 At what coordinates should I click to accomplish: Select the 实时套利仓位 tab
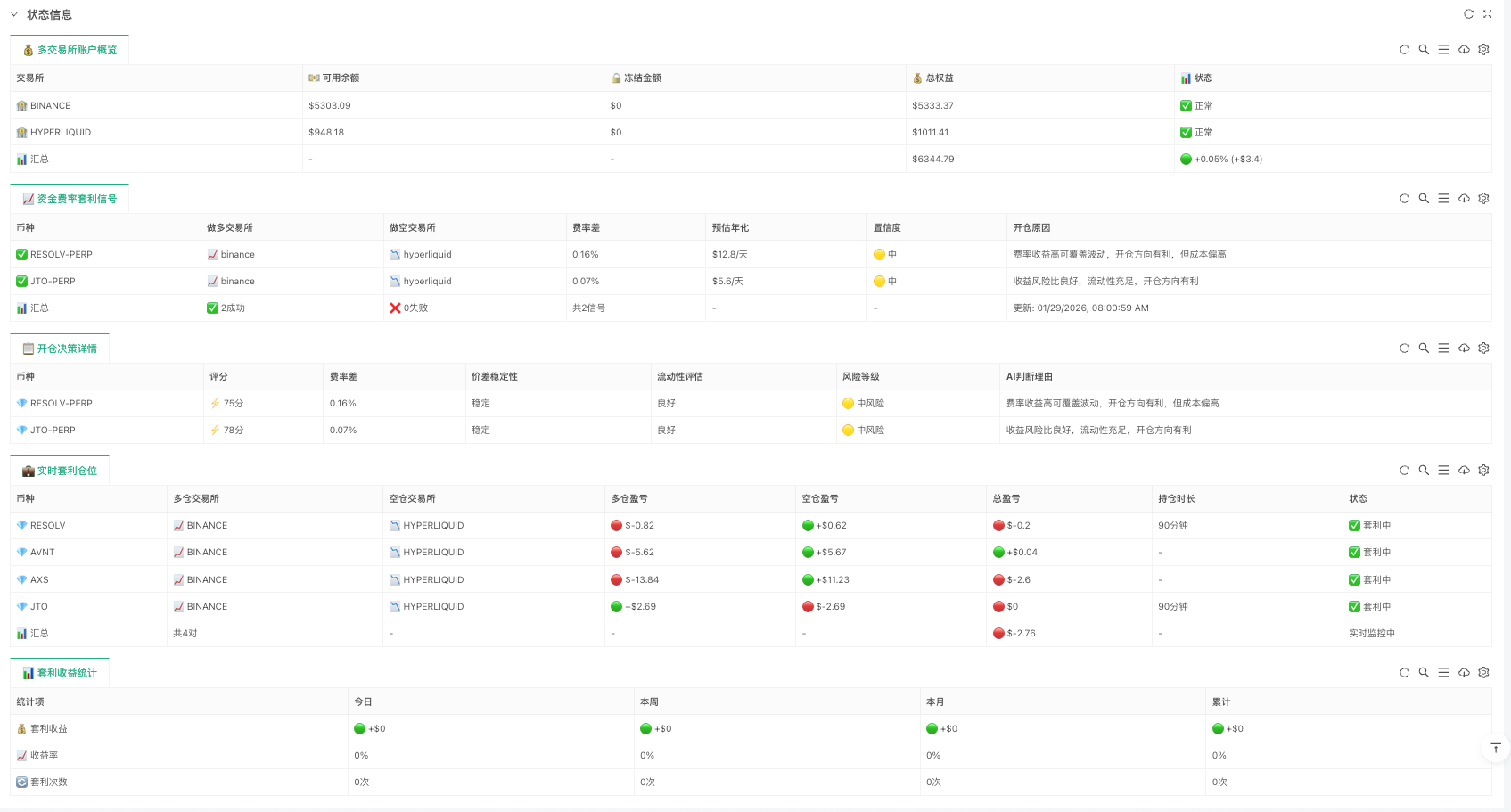tap(60, 471)
